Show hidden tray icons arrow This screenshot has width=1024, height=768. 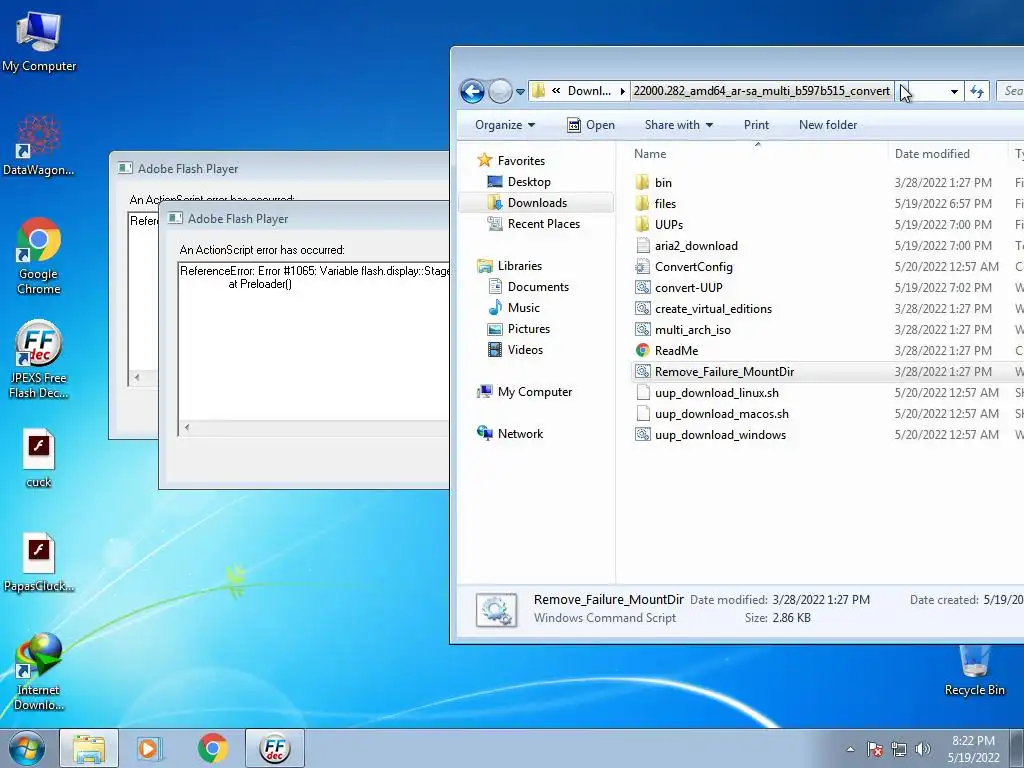(x=850, y=749)
